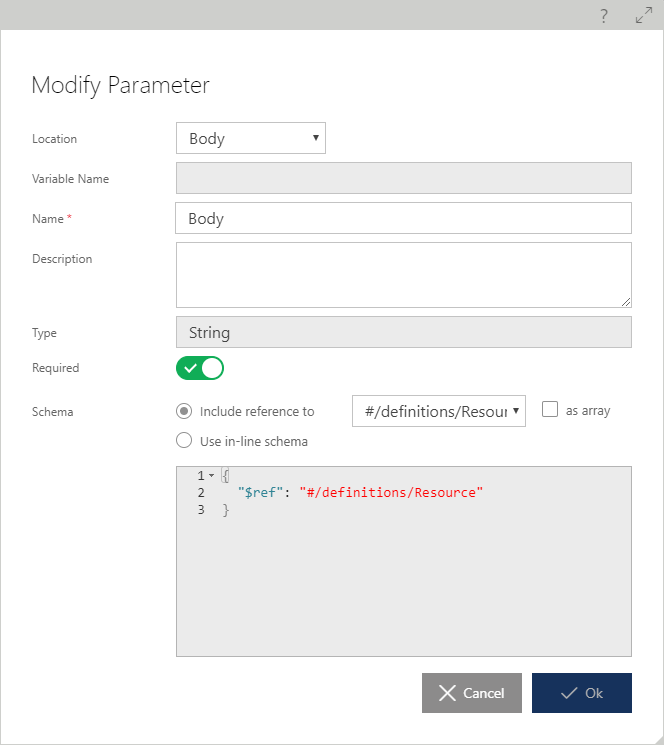This screenshot has width=664, height=745.
Task: Toggle the Required switch off
Action: [x=200, y=368]
